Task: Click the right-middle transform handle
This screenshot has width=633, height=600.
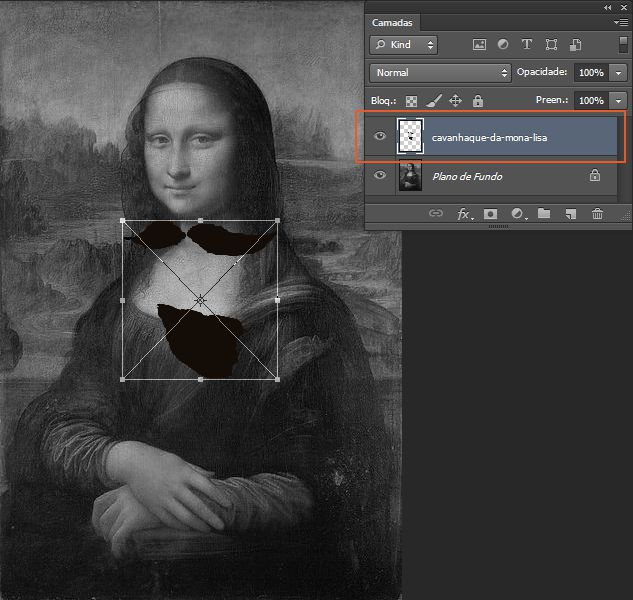Action: pyautogui.click(x=277, y=300)
